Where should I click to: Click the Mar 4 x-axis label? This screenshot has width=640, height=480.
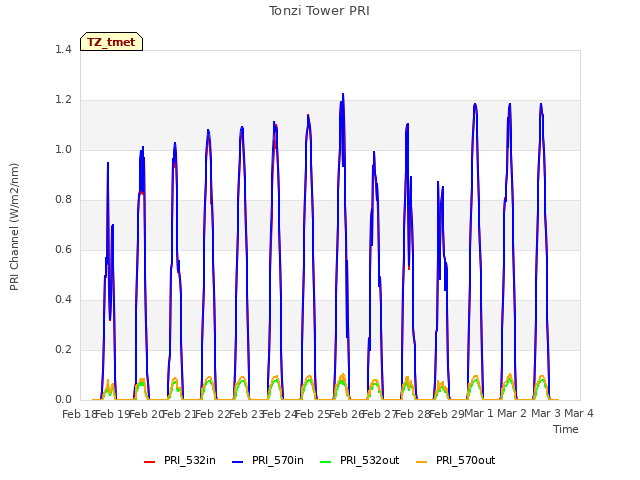point(579,413)
